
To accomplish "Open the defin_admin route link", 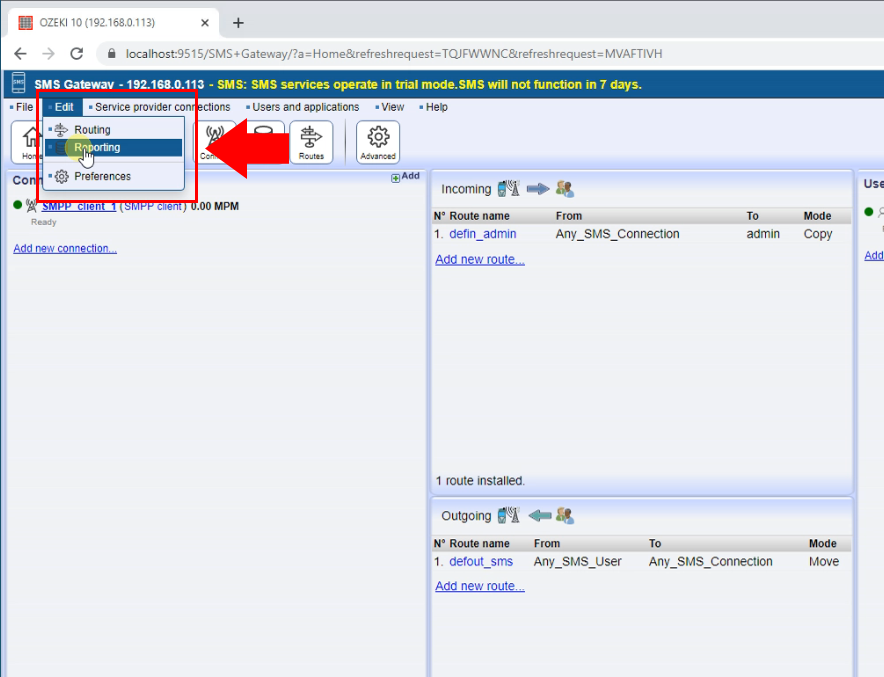I will point(483,234).
